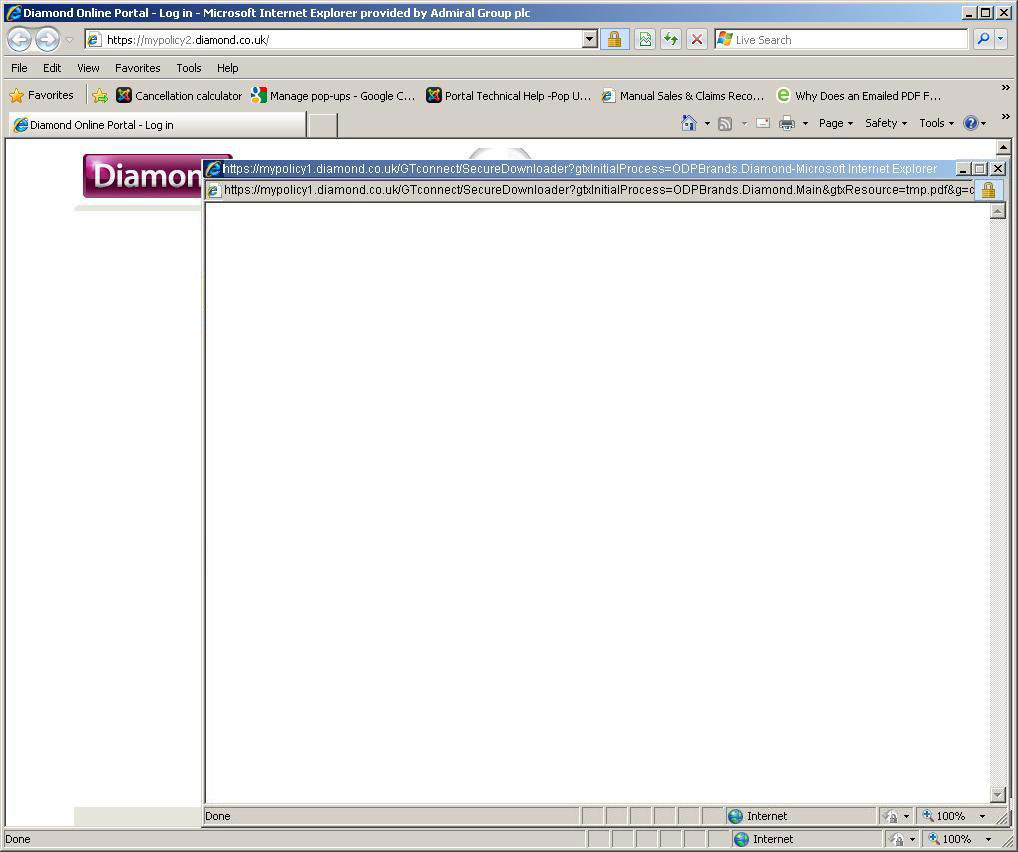Click the red X Stop loading icon
1018x852 pixels.
[697, 40]
